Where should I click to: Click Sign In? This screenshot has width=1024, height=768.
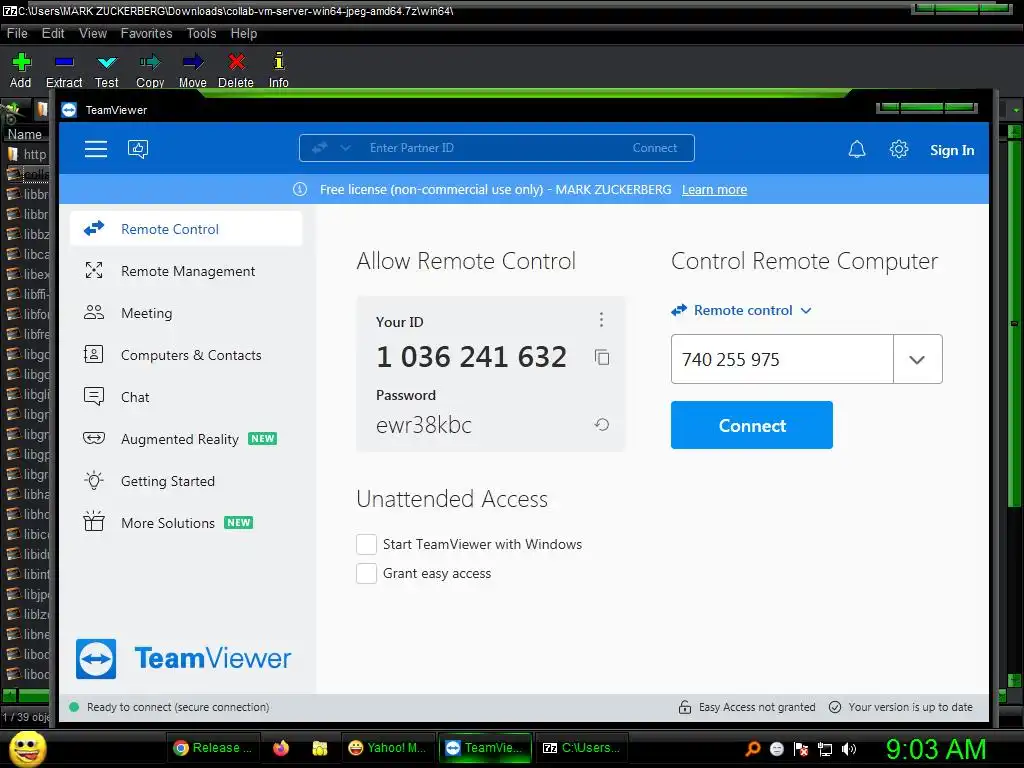(952, 150)
